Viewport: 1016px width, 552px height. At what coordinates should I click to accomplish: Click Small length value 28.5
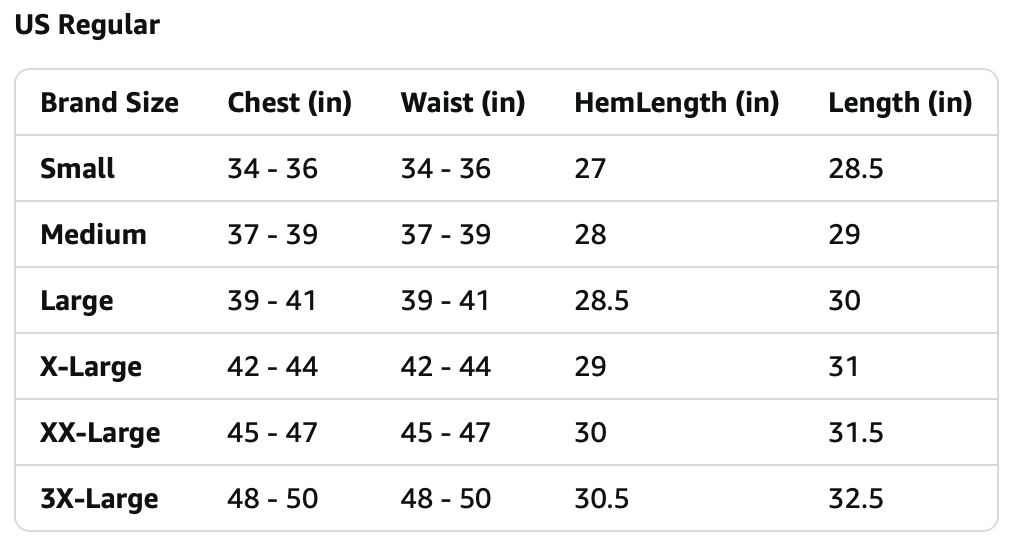pos(855,169)
